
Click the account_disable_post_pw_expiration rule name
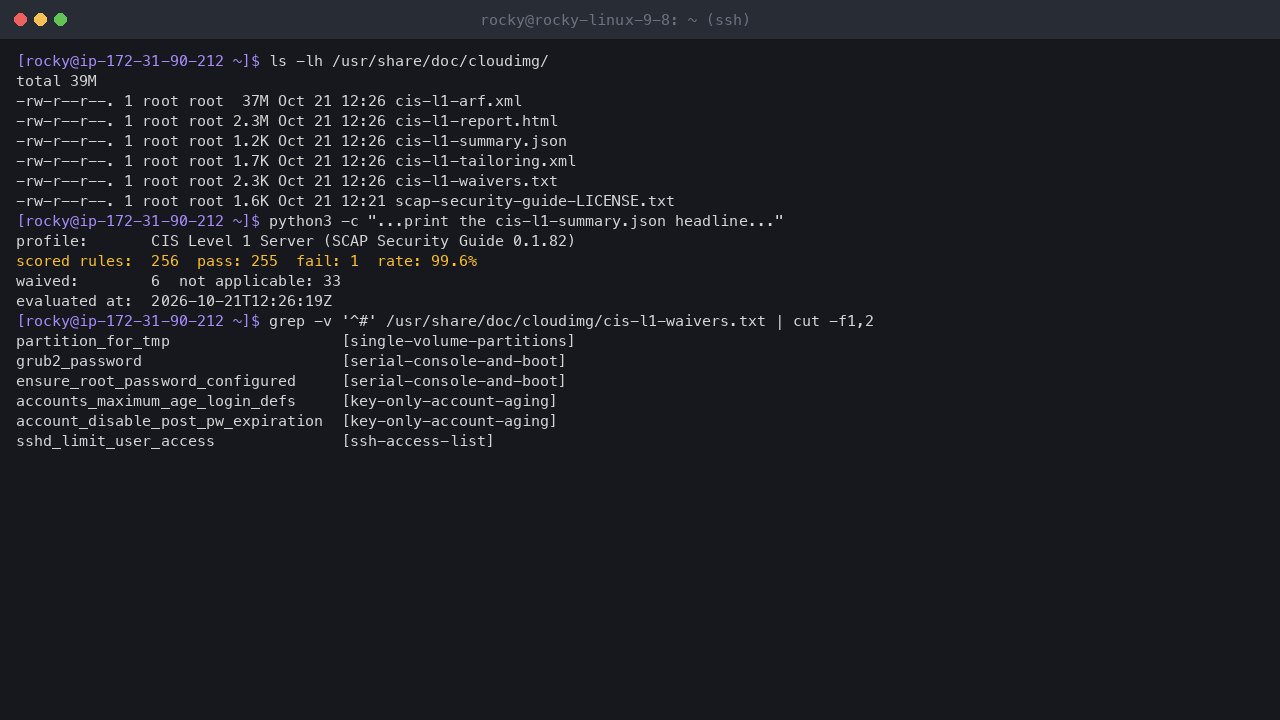(169, 421)
